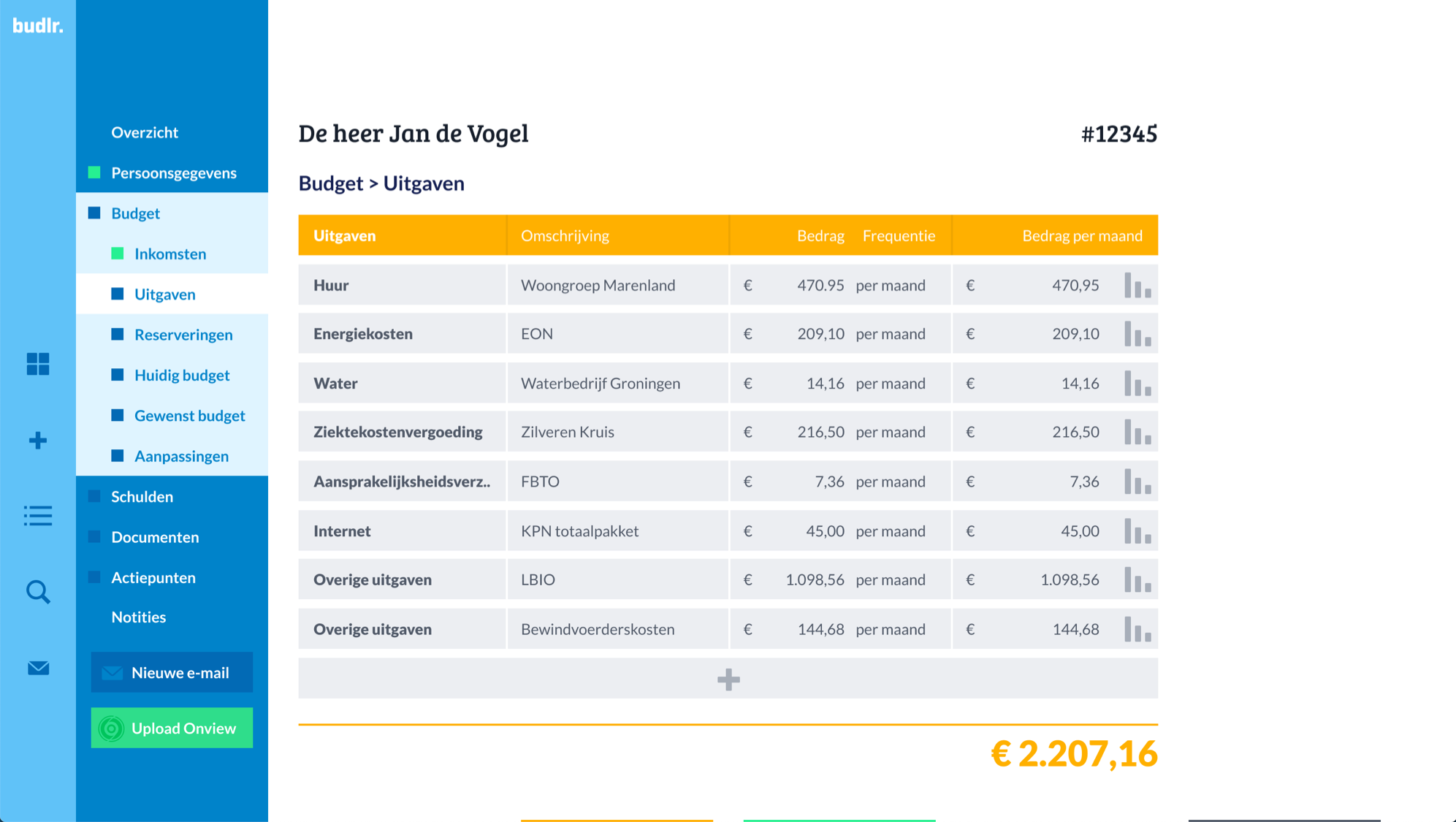
Task: Open the list view icon in the left rail
Action: tap(38, 516)
